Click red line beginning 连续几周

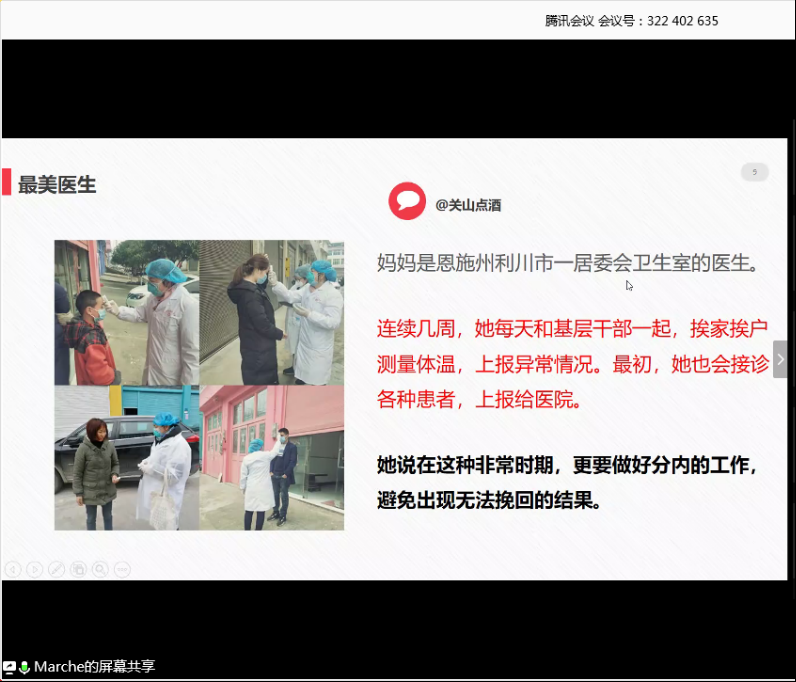(572, 329)
